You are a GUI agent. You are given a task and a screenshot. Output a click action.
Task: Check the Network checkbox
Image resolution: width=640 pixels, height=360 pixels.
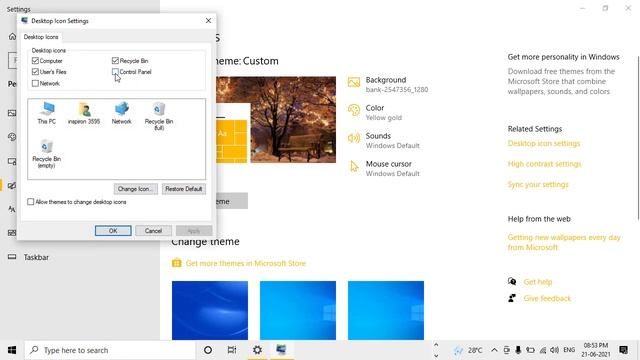click(35, 83)
